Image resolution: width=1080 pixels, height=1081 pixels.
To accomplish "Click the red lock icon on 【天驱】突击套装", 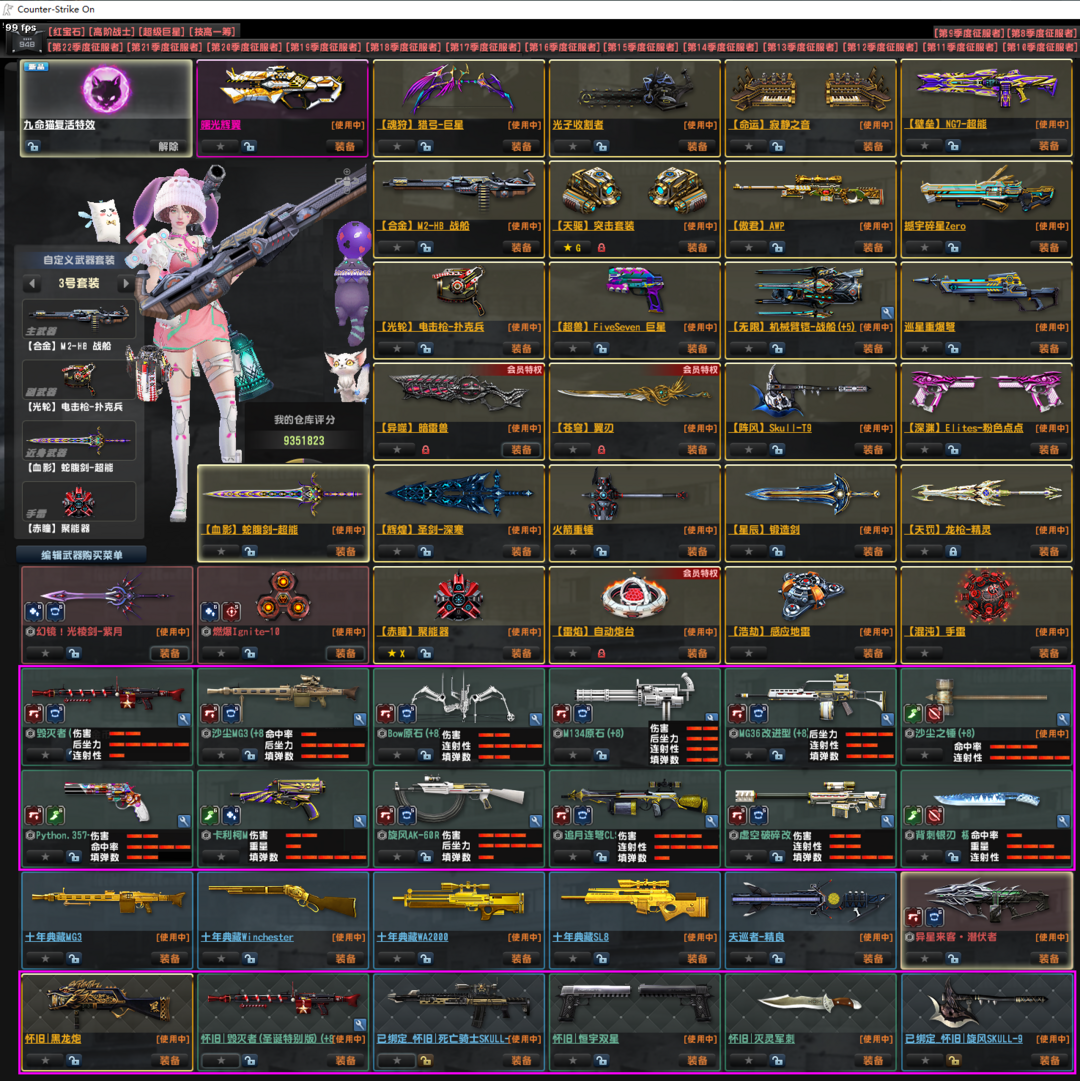I will click(x=601, y=247).
